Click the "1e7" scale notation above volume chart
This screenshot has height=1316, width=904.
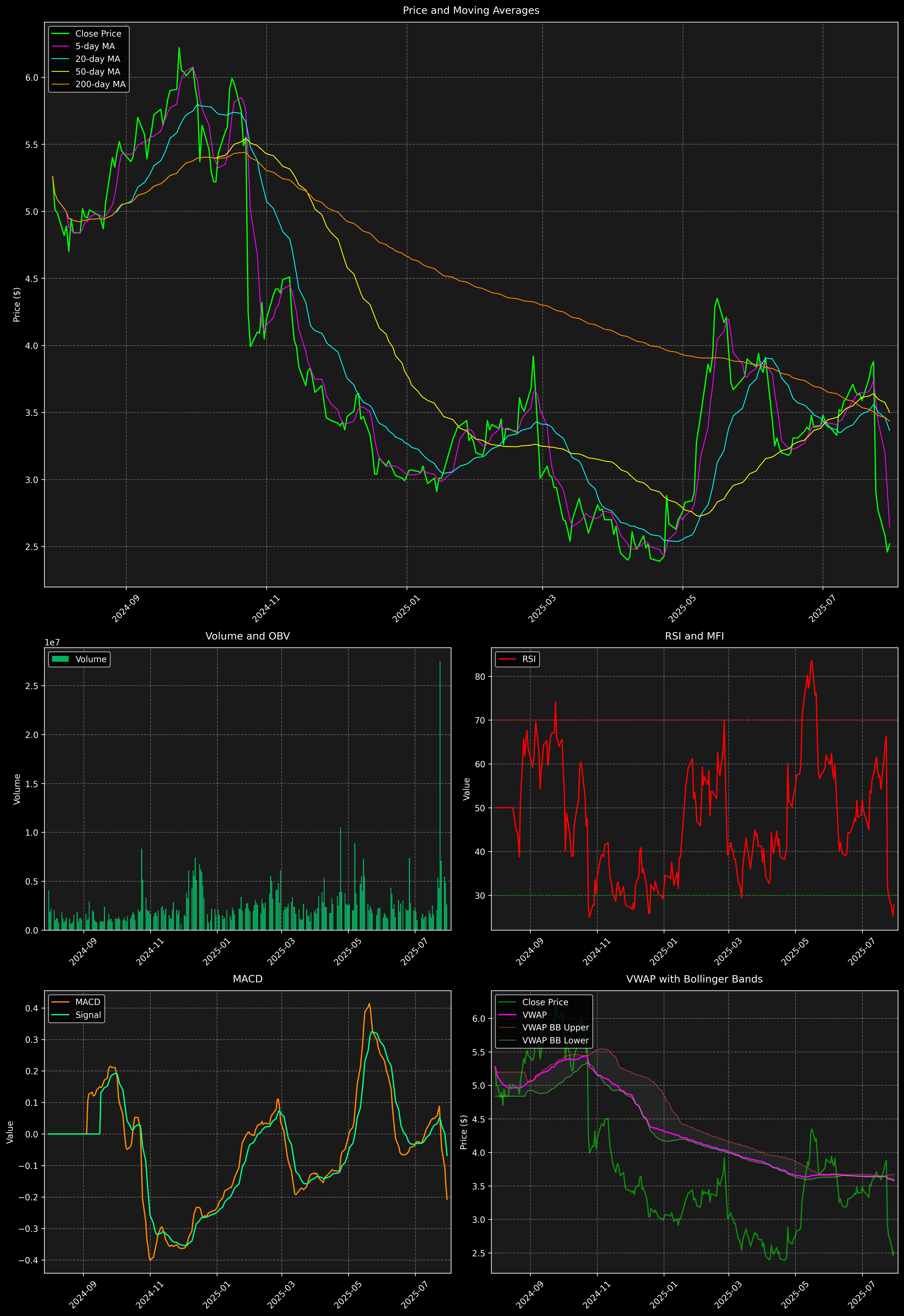point(52,643)
